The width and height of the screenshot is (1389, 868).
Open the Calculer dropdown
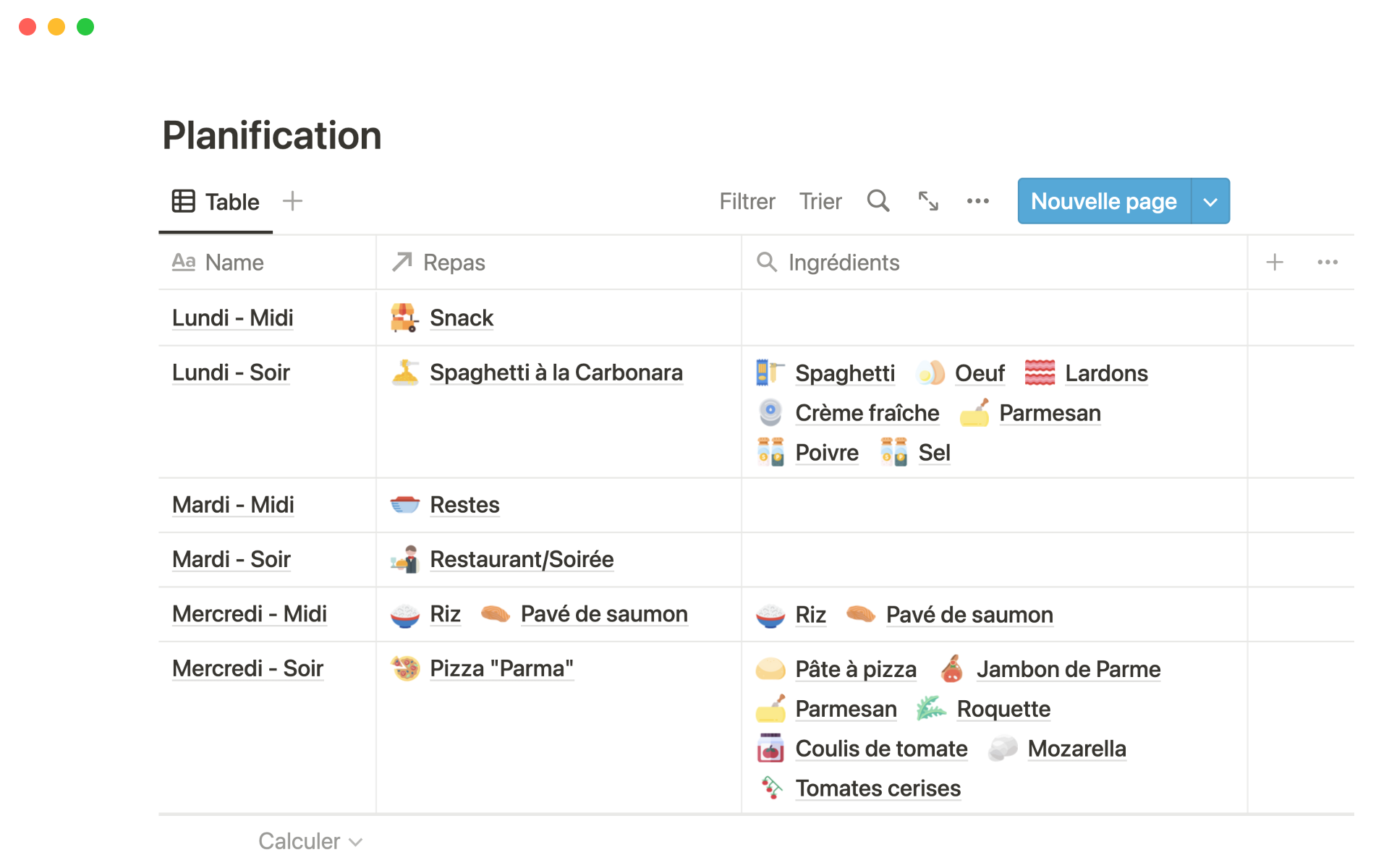tap(310, 841)
